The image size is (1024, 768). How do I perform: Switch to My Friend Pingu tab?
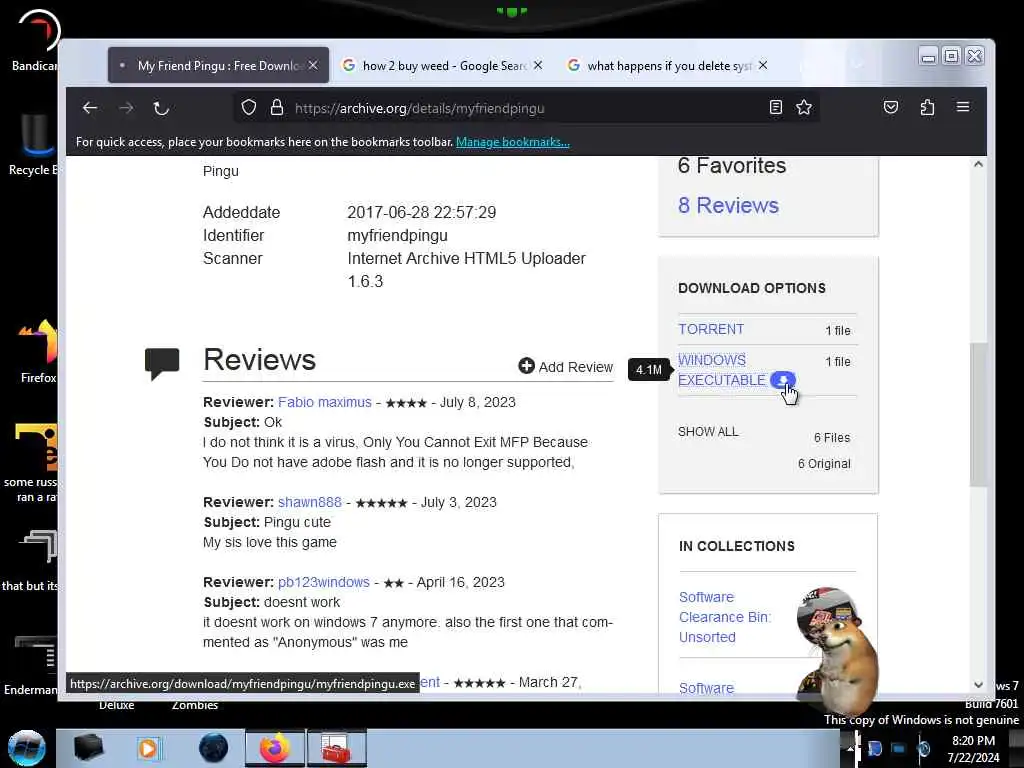click(218, 65)
